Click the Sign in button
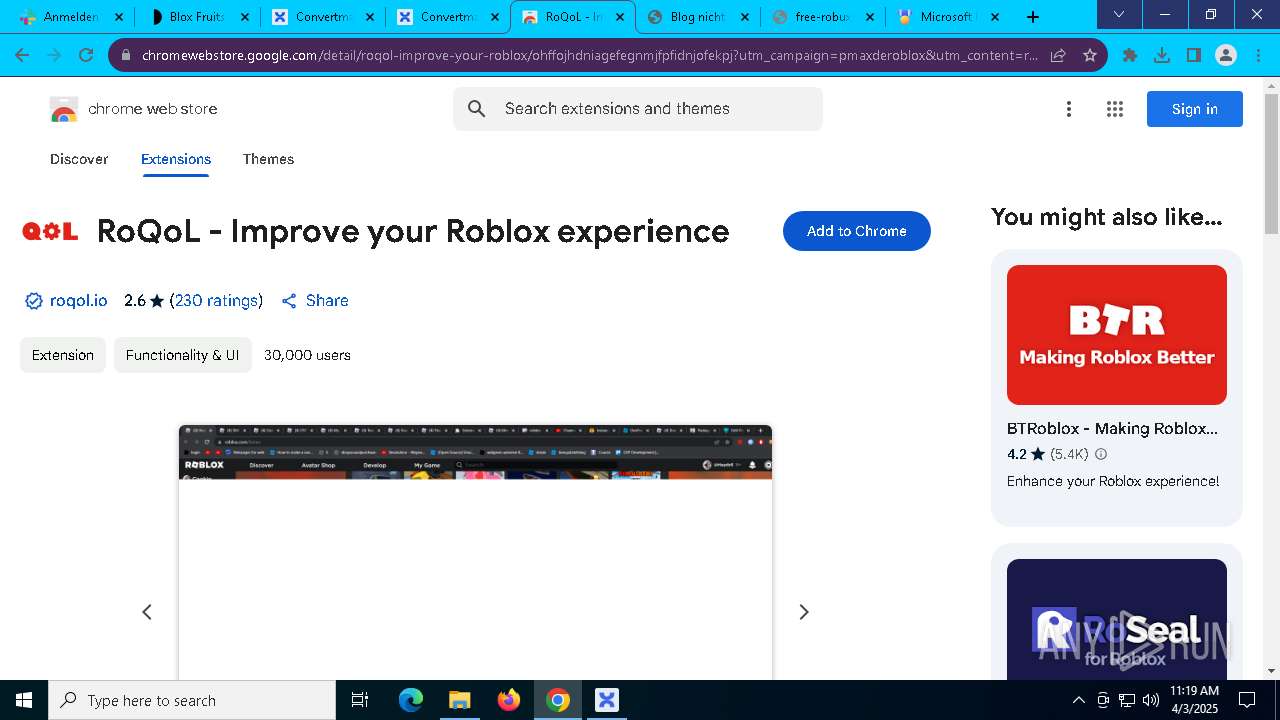Image resolution: width=1280 pixels, height=720 pixels. (1195, 109)
